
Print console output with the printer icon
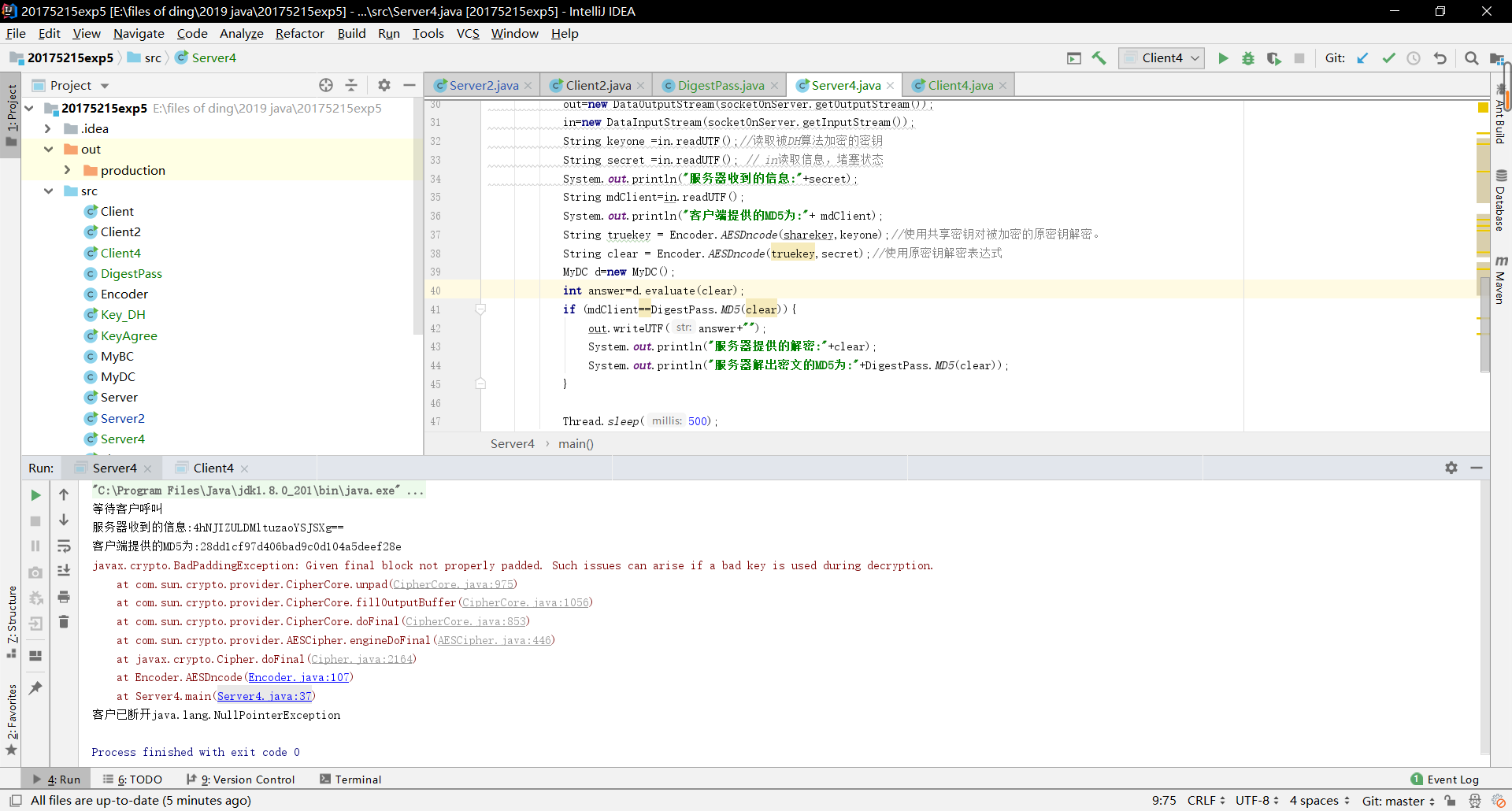pos(64,597)
